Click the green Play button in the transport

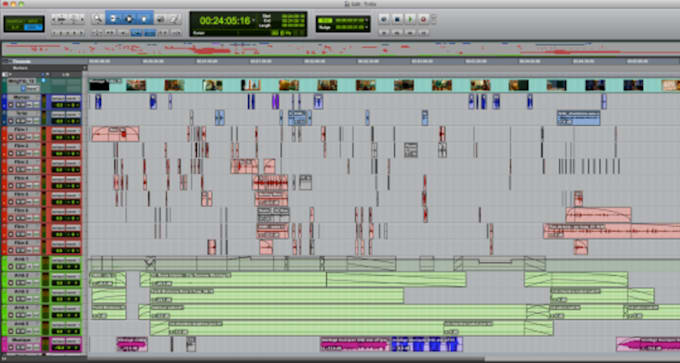pyautogui.click(x=410, y=19)
